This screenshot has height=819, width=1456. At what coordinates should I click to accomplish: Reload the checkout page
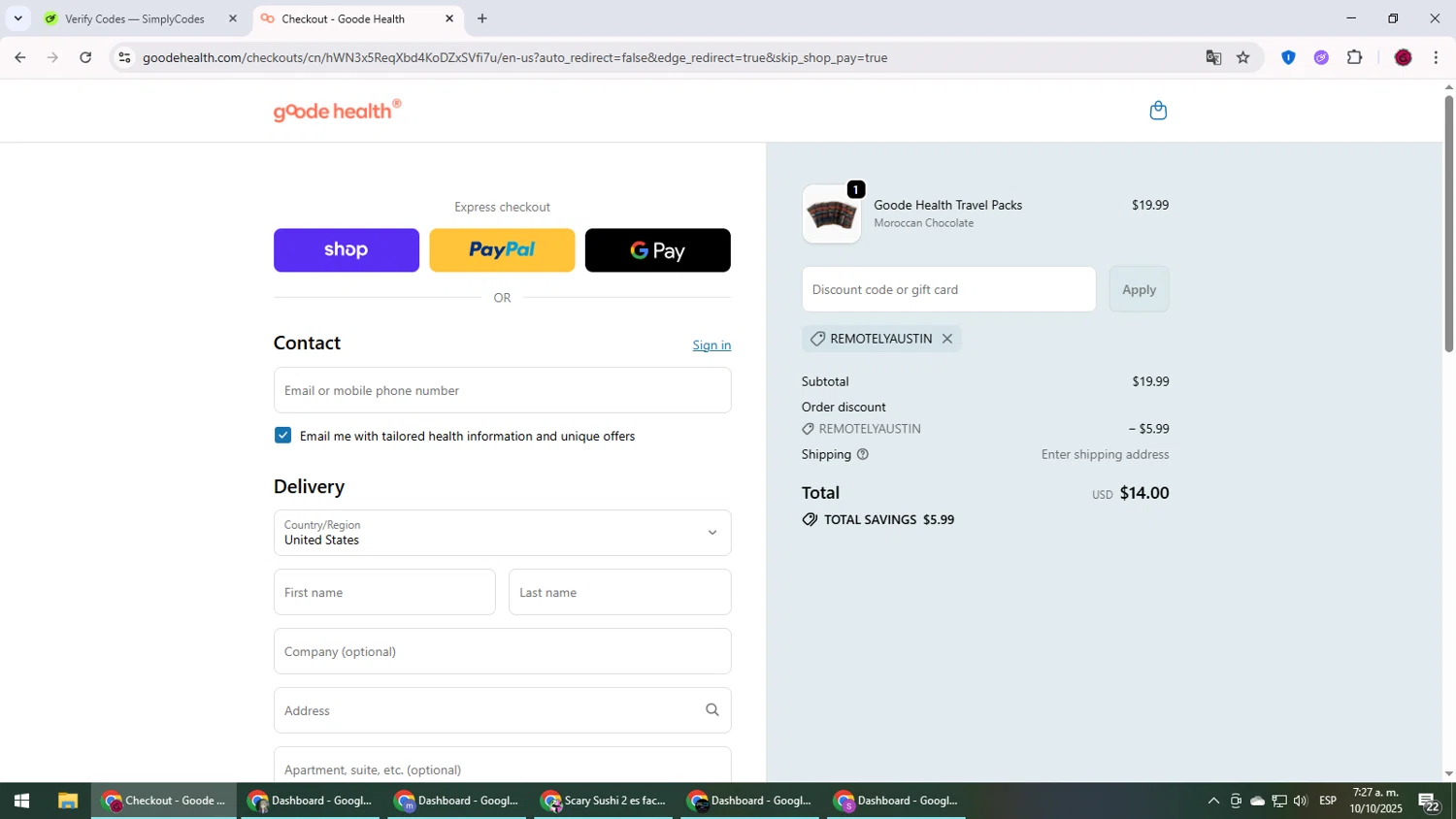tap(85, 57)
